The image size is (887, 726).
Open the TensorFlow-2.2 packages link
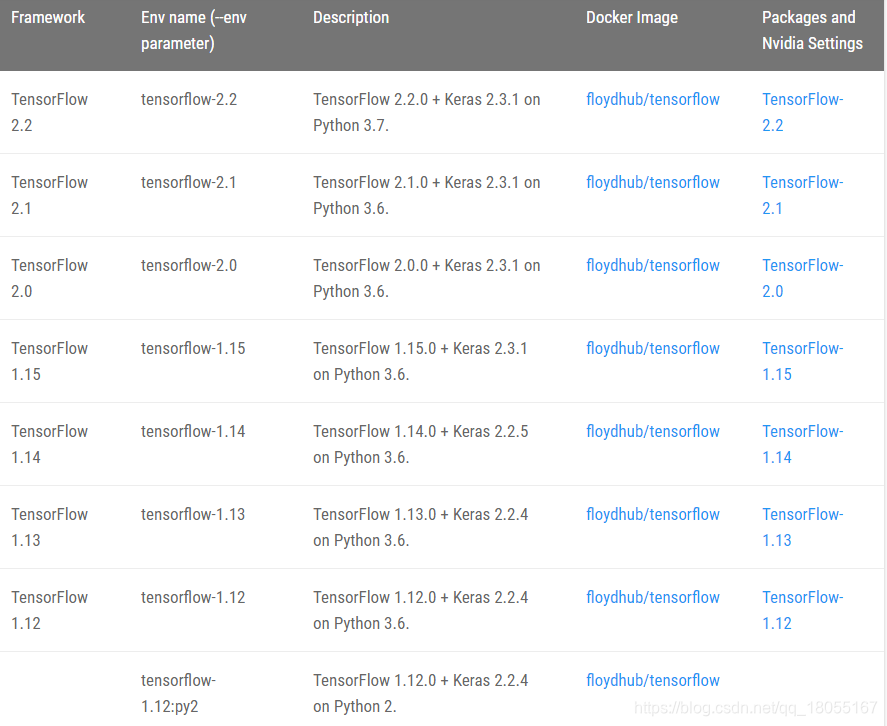pyautogui.click(x=803, y=112)
